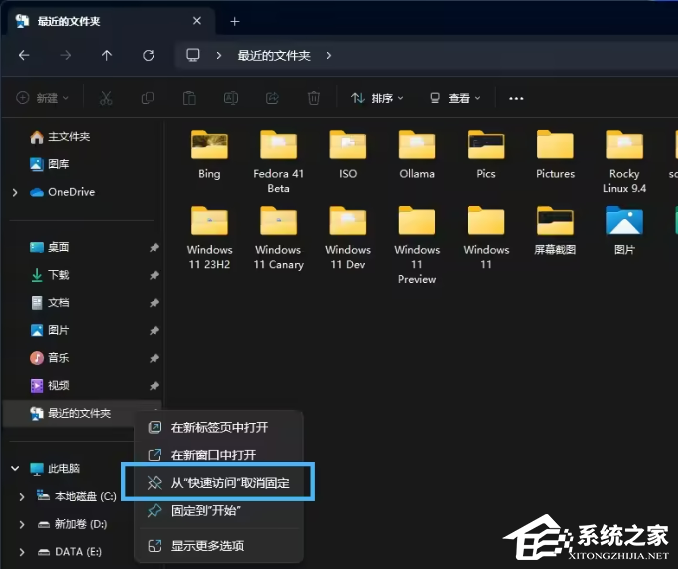The image size is (678, 569).
Task: Expand the OneDrive tree node
Action: click(15, 192)
